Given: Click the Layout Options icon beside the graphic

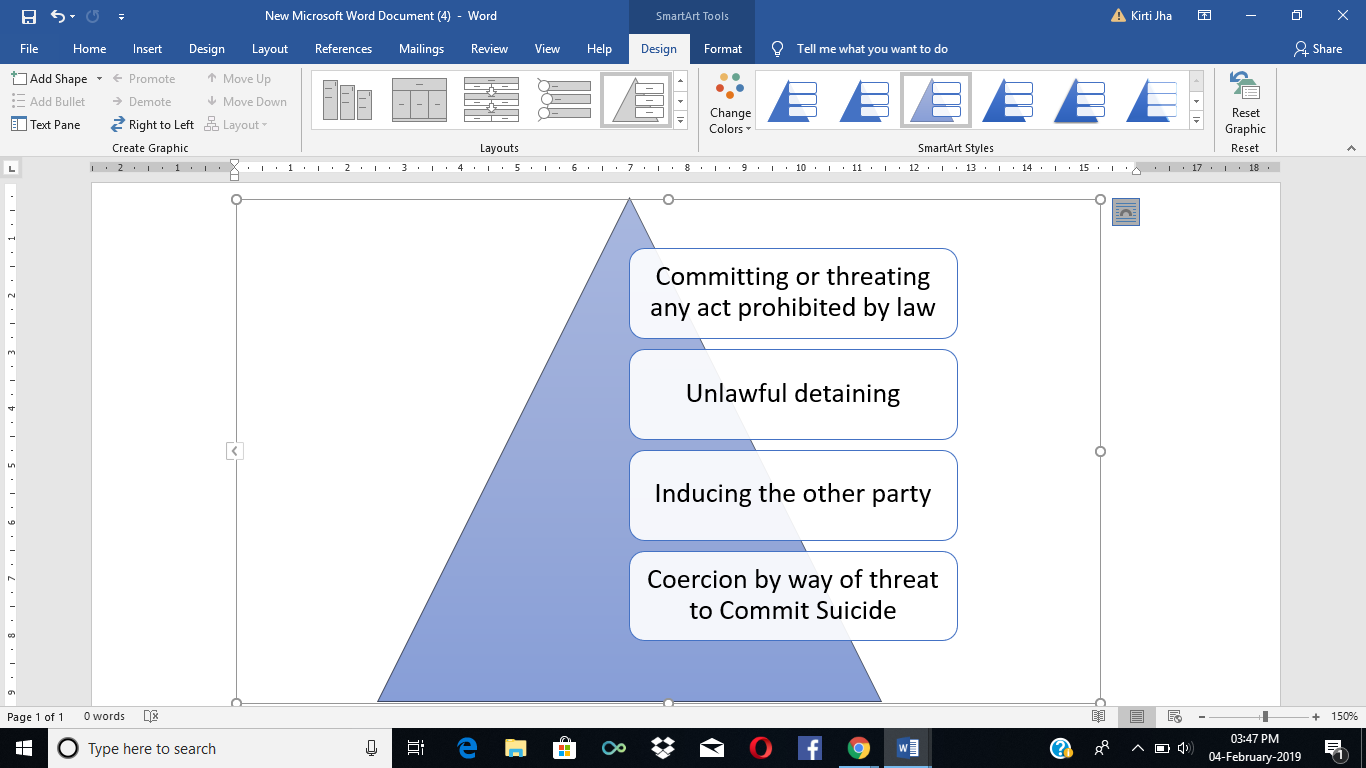Looking at the screenshot, I should (x=1126, y=212).
